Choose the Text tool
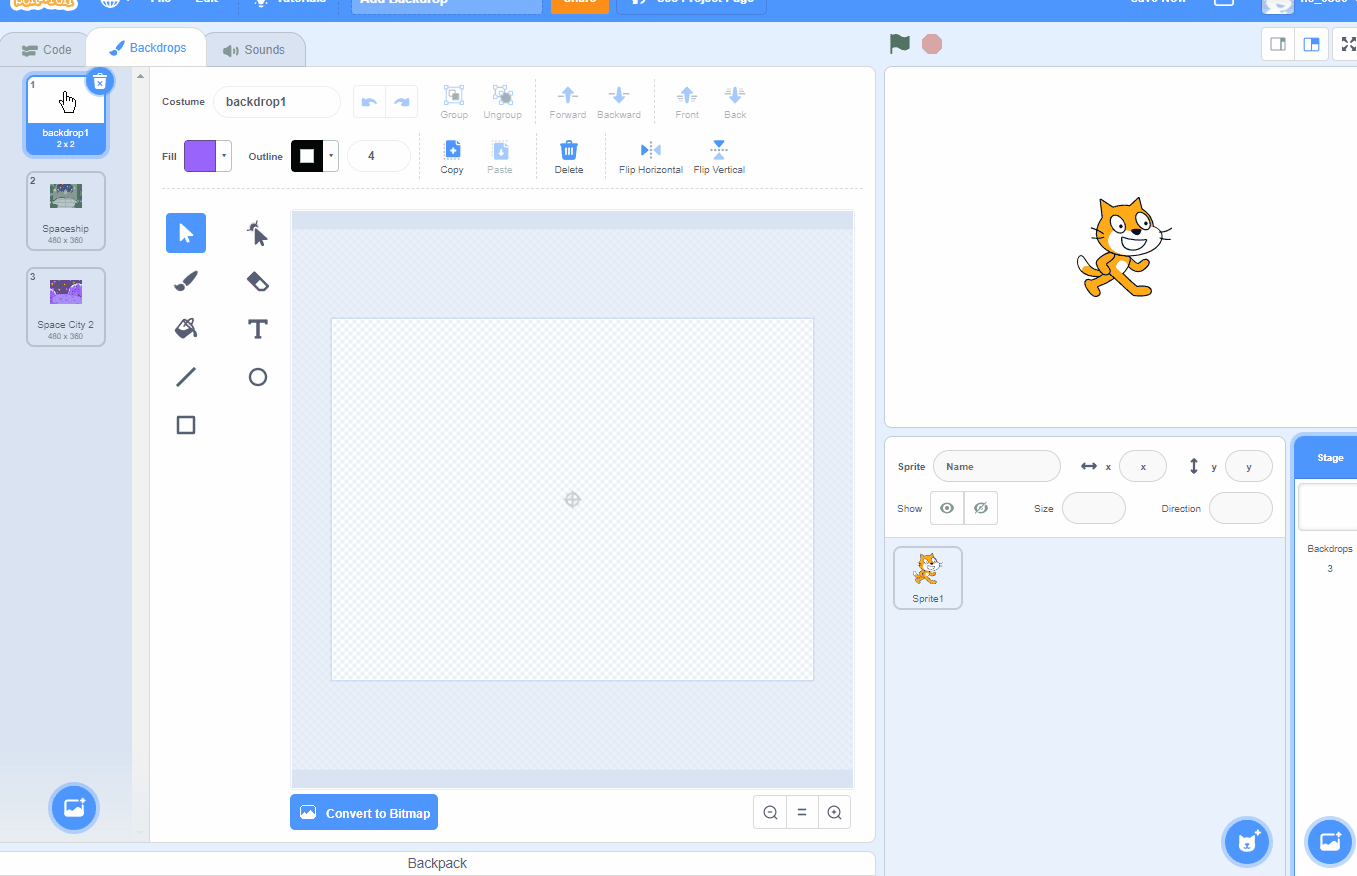 (257, 328)
